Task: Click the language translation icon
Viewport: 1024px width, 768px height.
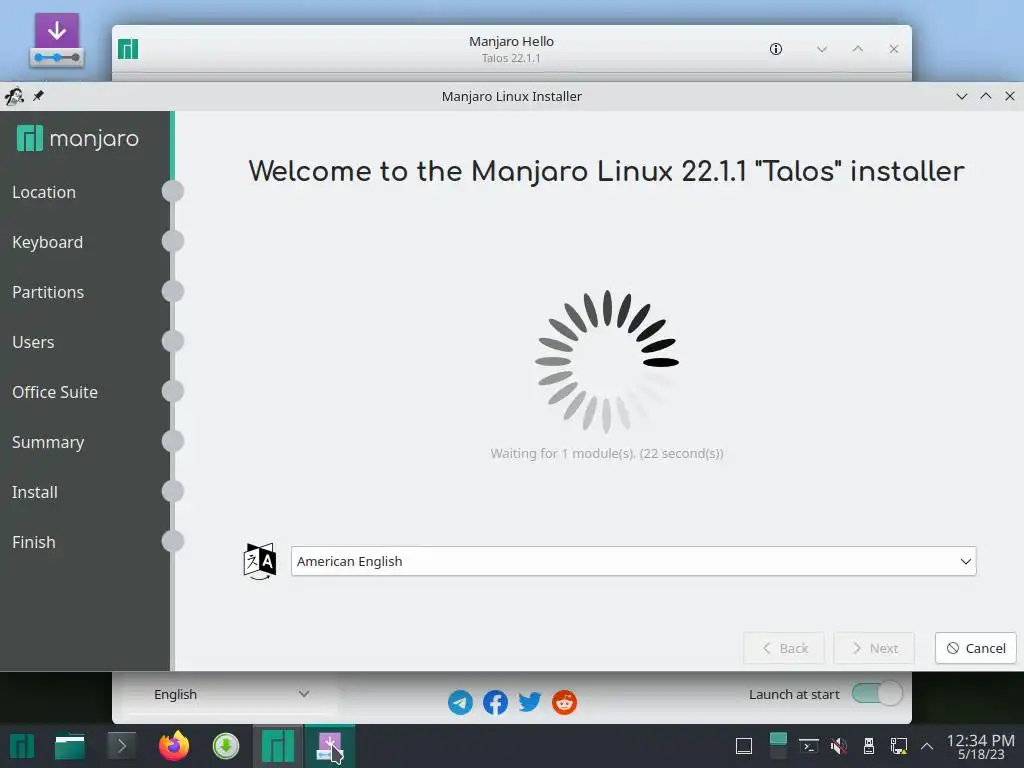Action: click(260, 561)
